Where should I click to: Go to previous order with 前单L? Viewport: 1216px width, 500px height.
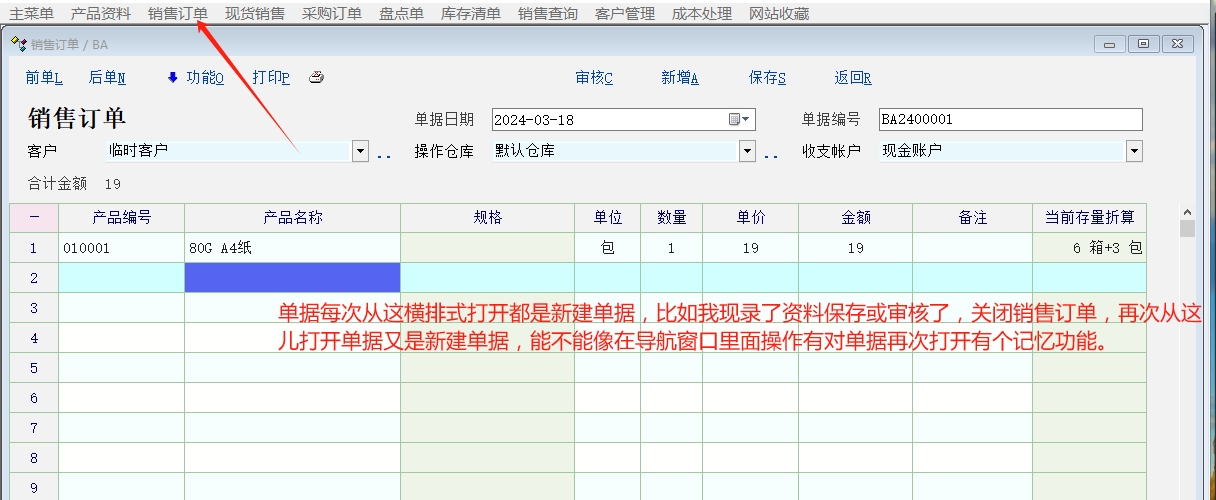click(x=44, y=78)
